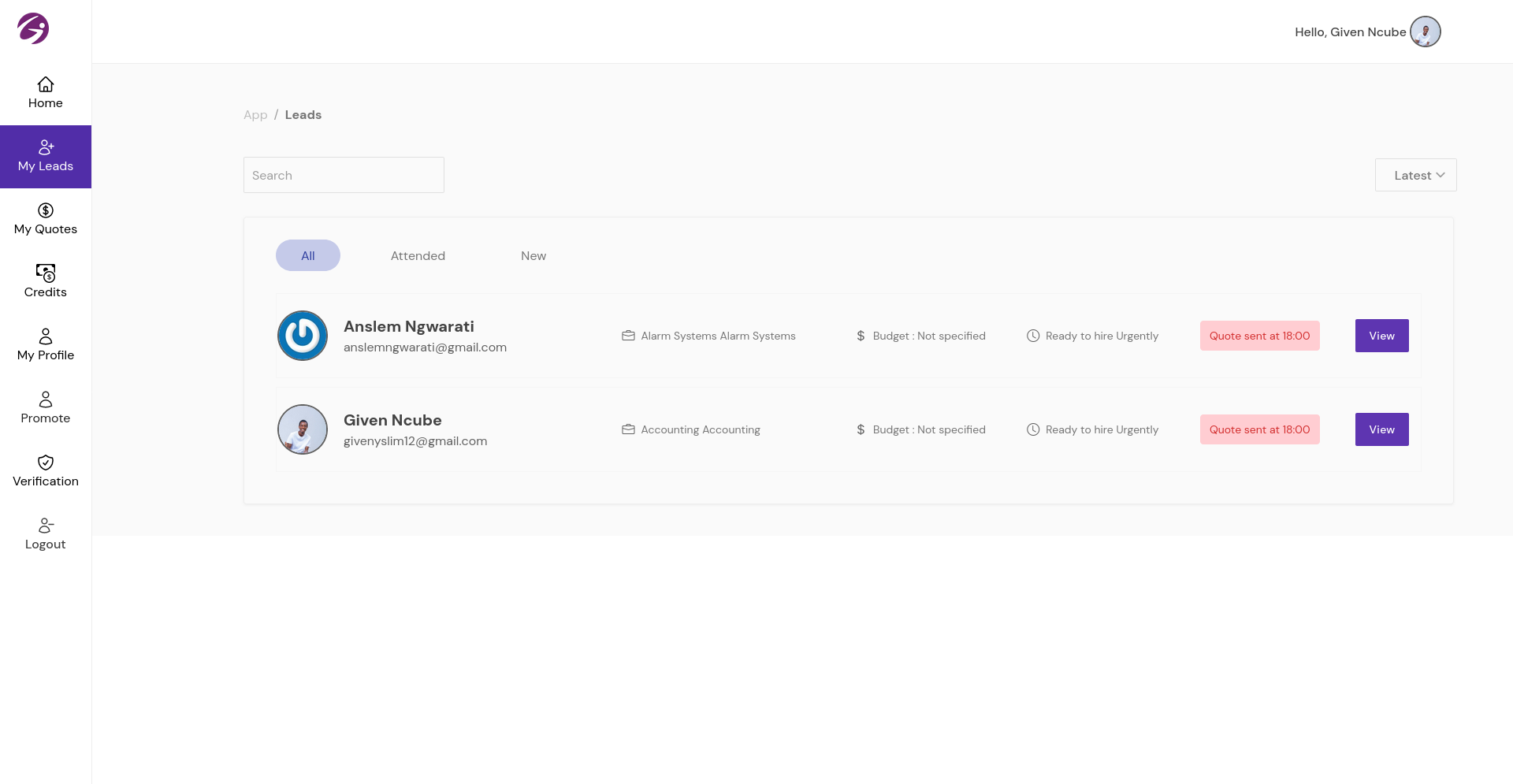View Anslem Ngwarati's lead details
The image size is (1513, 784).
(x=1381, y=336)
